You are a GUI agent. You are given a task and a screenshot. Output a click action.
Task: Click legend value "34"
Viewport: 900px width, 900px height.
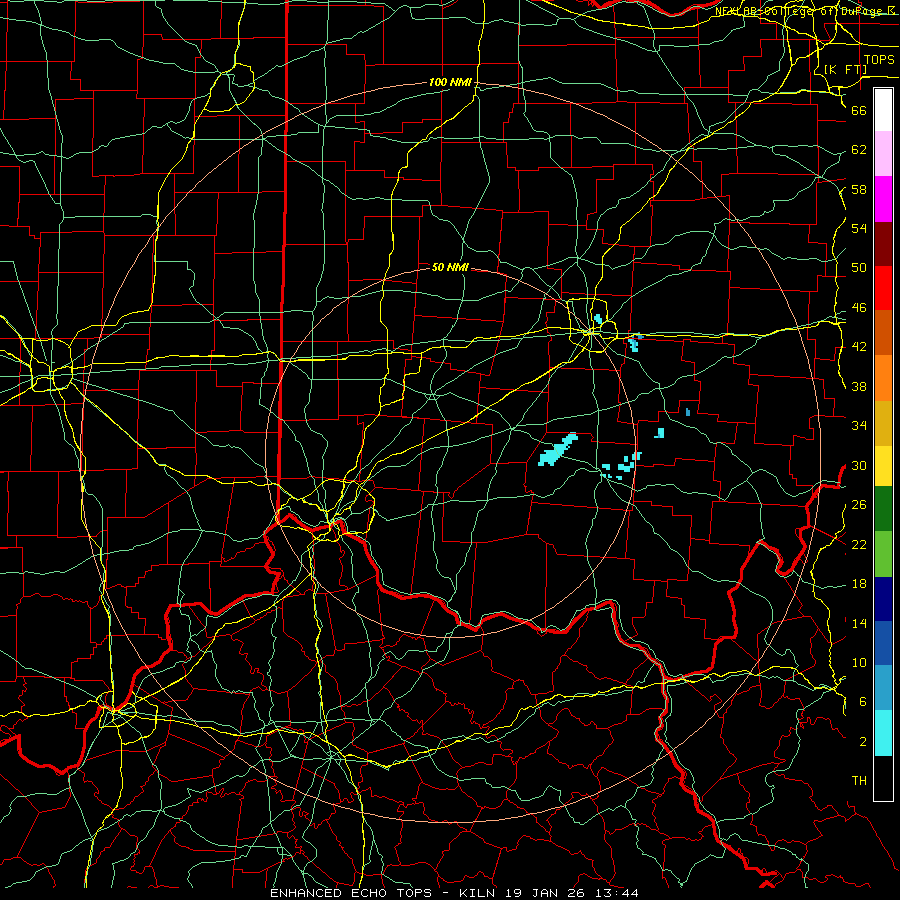coord(859,426)
